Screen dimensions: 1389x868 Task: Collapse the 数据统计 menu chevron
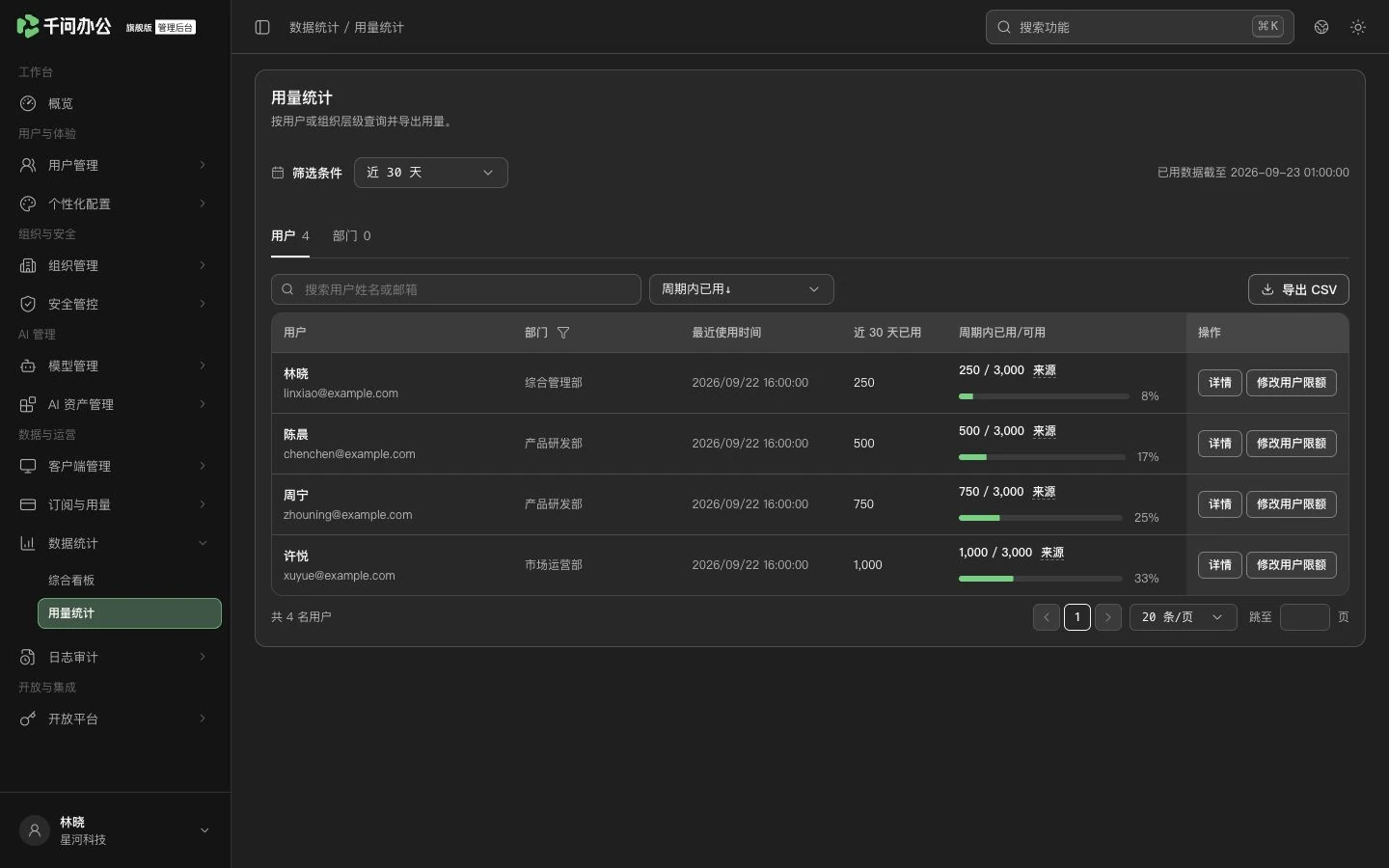click(x=203, y=543)
